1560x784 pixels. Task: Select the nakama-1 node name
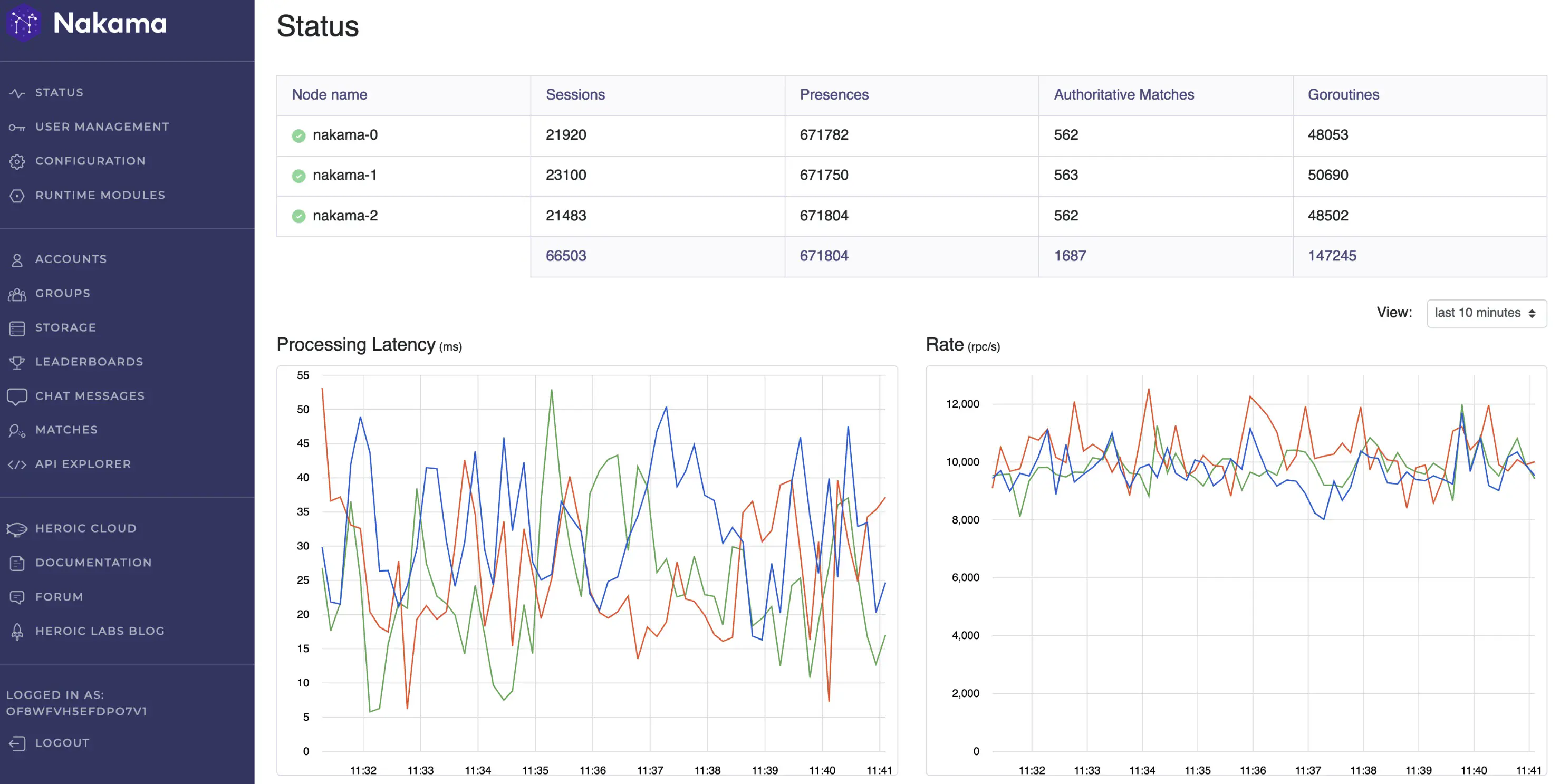344,175
